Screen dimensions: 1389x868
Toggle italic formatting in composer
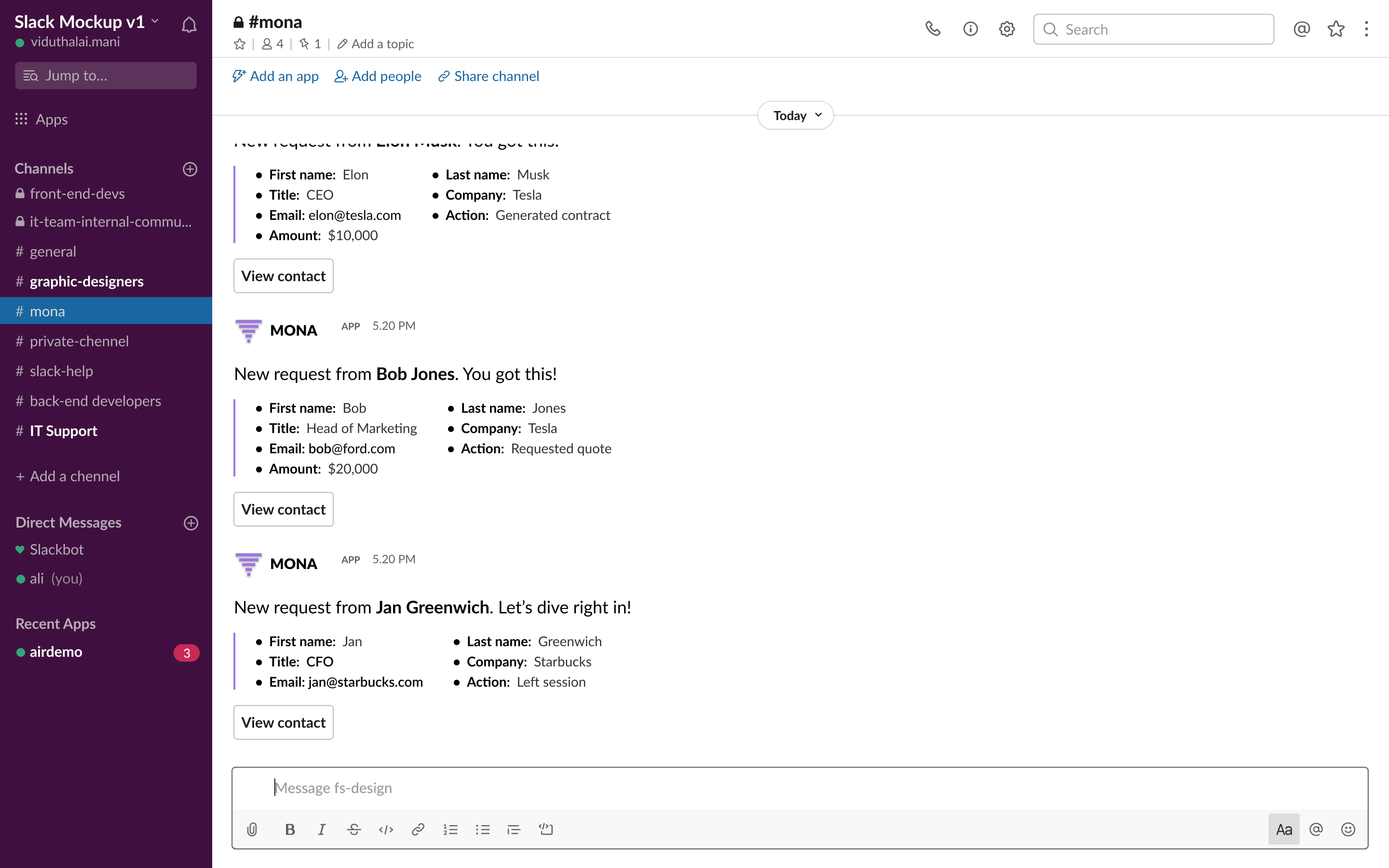(x=321, y=829)
